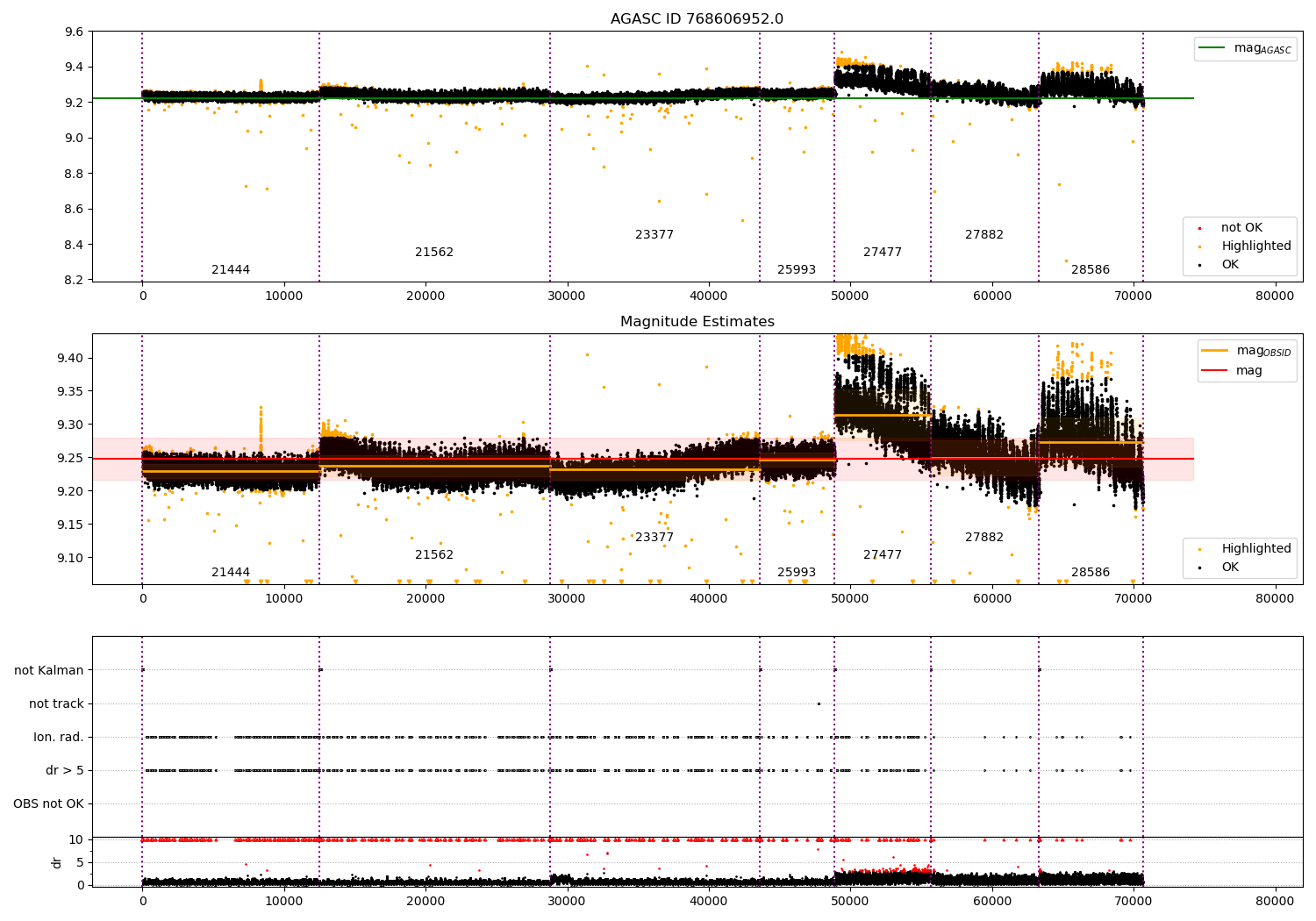Screen dimensions: 1316x921
Task: Click the 10000 x-axis tick in top plot
Action: coord(284,296)
